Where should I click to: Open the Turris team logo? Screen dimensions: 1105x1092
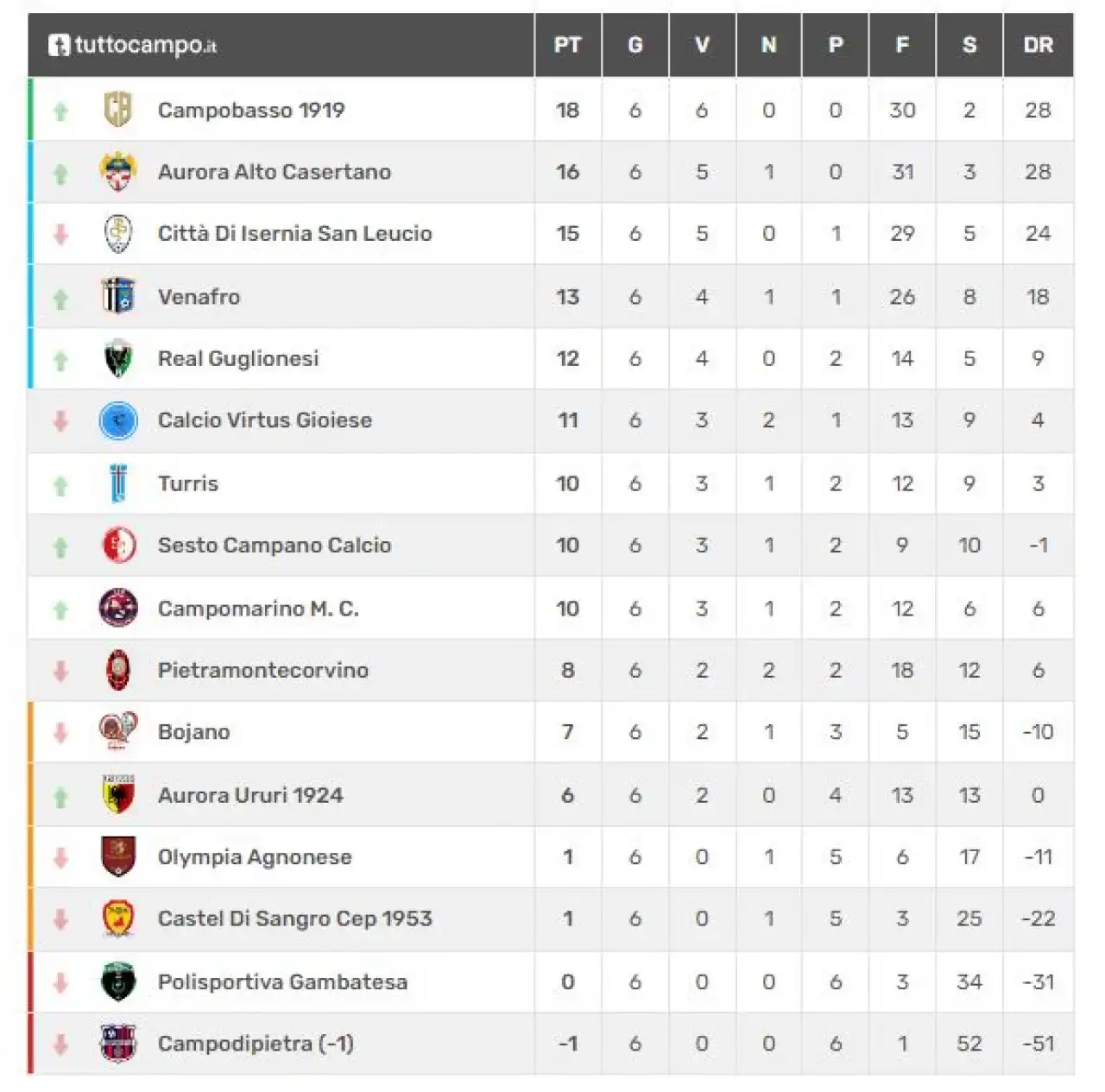118,483
